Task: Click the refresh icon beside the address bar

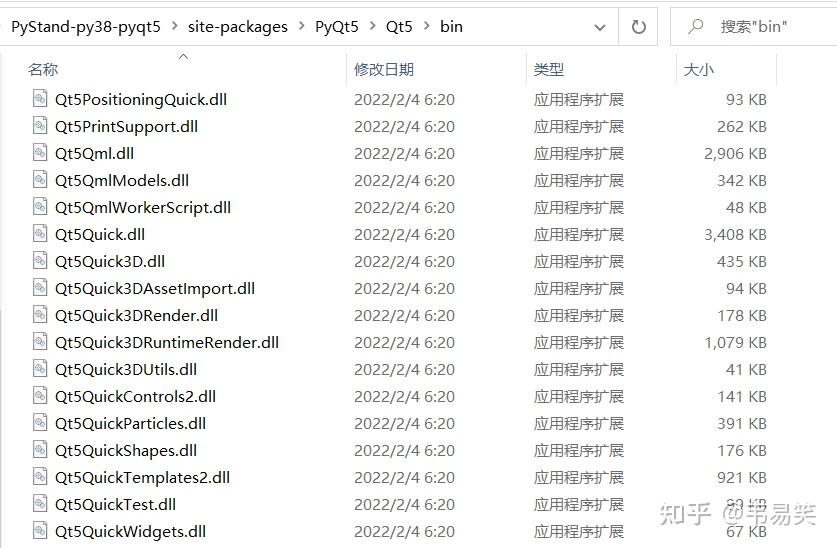Action: (638, 27)
